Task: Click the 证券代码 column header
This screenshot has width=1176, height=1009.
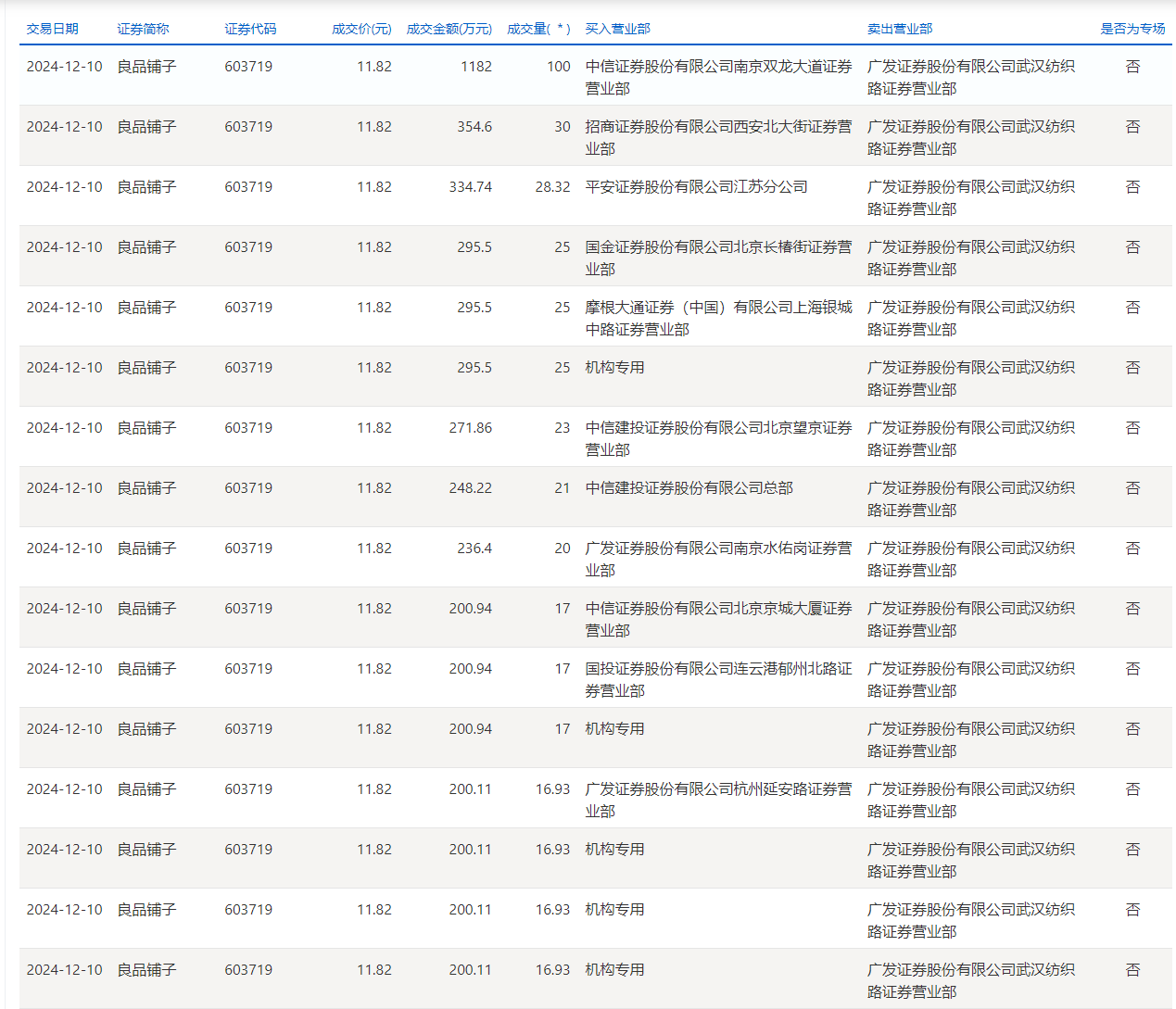Action: point(250,29)
